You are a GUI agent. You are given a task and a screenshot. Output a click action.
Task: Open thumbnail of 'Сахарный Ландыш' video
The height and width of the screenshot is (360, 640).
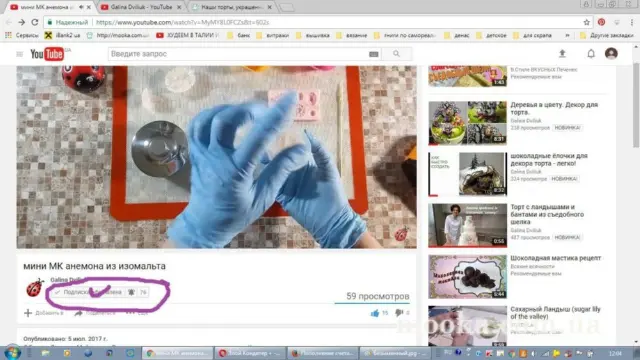pos(467,327)
